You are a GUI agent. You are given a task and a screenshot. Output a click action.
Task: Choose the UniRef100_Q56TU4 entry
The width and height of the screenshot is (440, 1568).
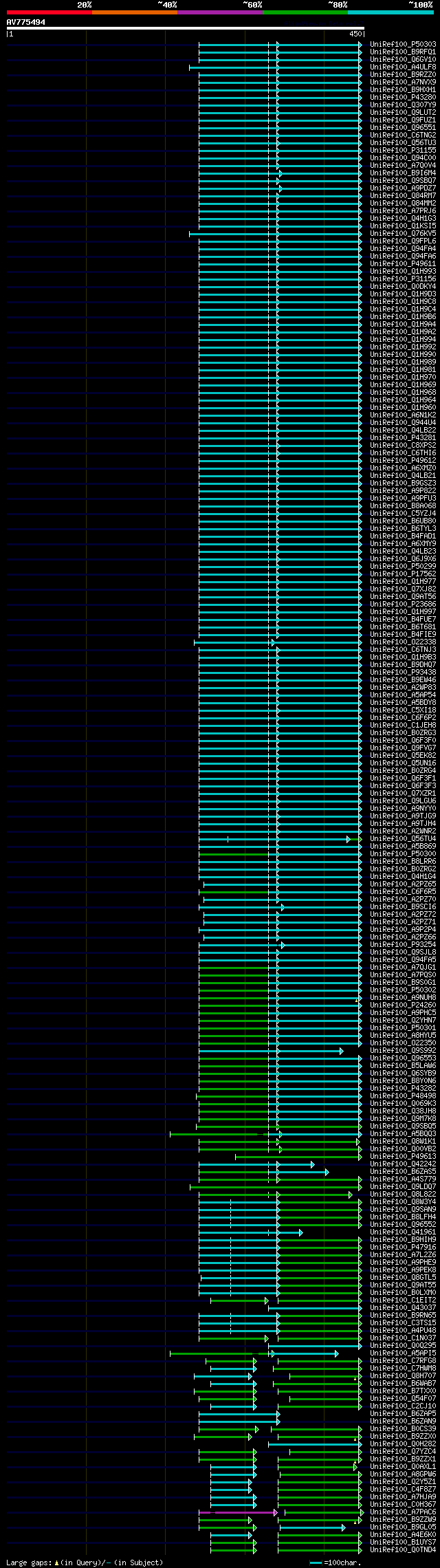coord(403,838)
